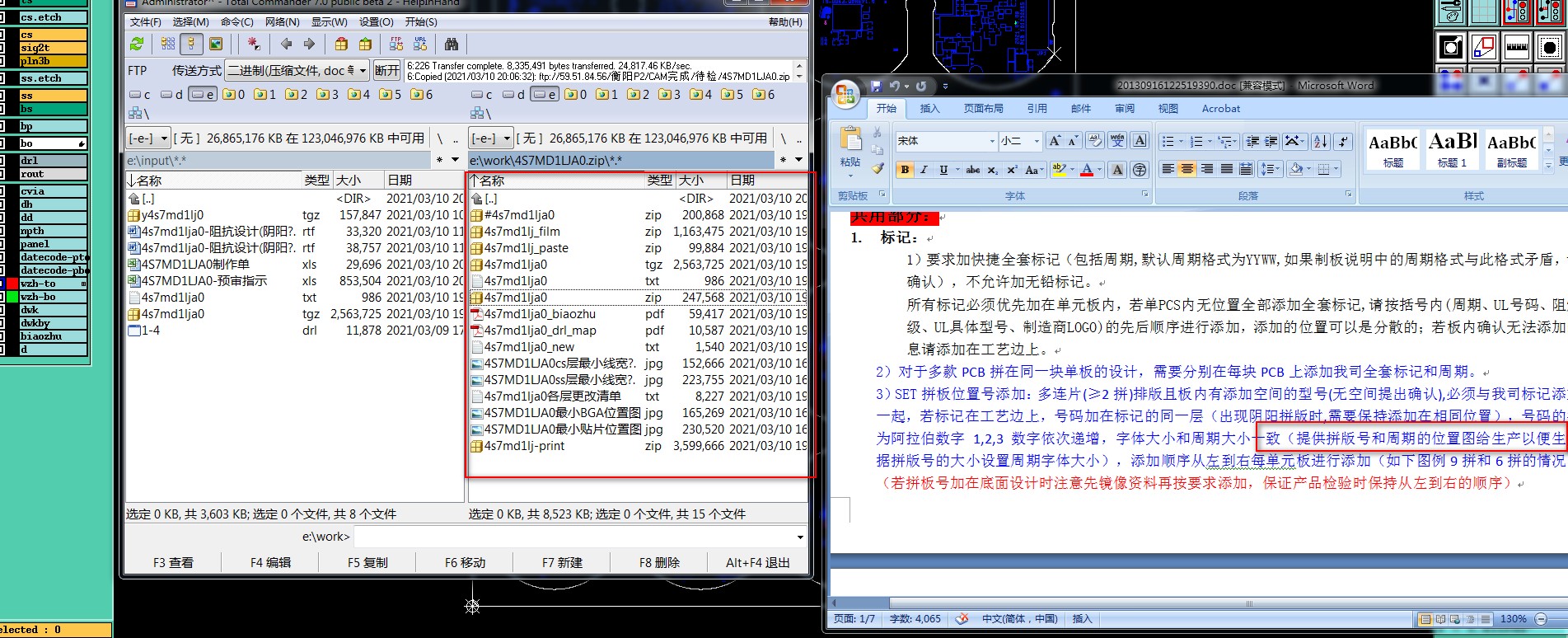Click the 断开 disconnect button
Screen dimensions: 1568x638
[x=386, y=71]
